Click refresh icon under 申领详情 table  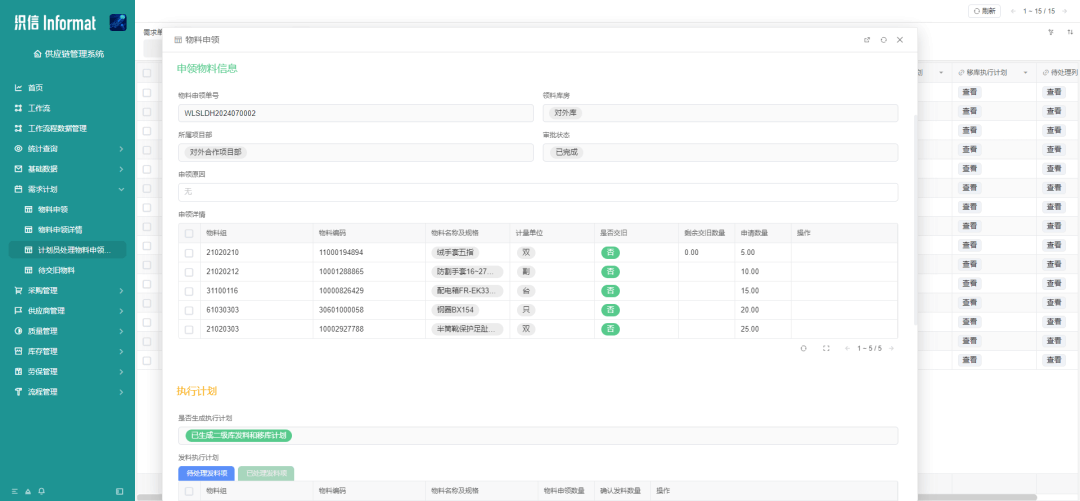(x=804, y=348)
